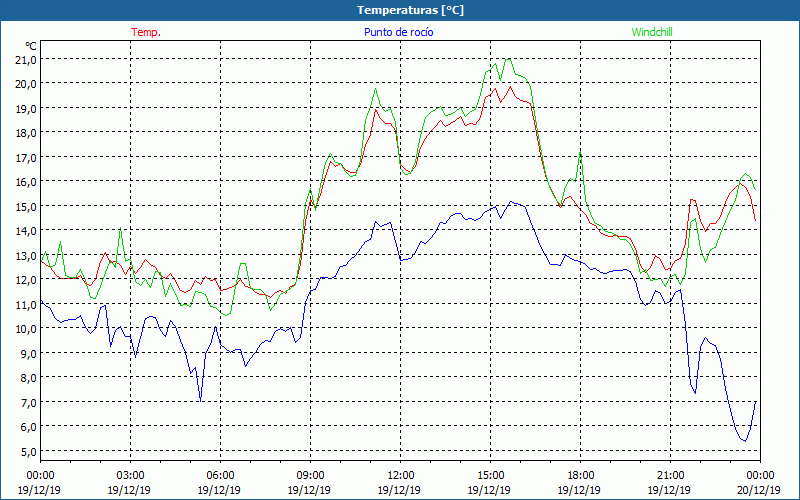Click the '14,0' y-axis value

click(x=27, y=231)
